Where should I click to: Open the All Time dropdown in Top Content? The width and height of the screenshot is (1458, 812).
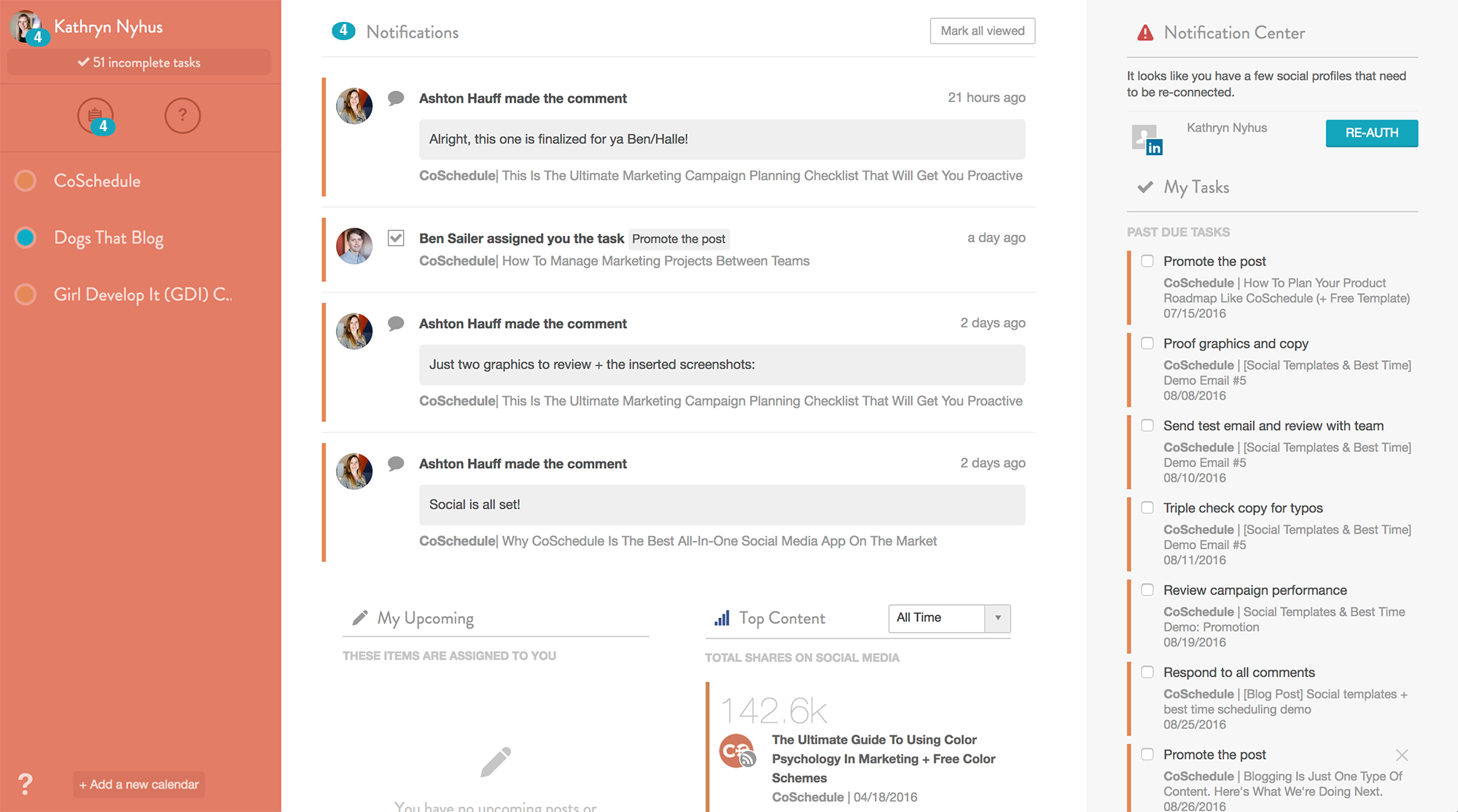click(948, 617)
